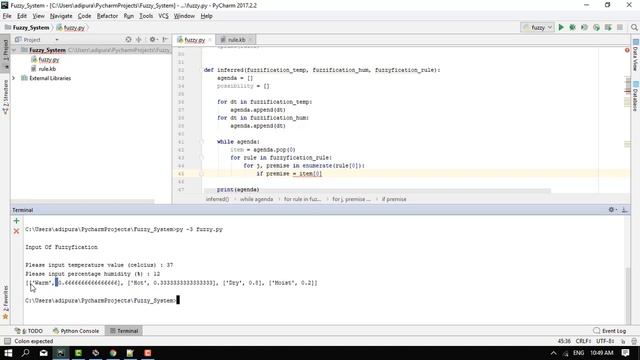Hide the Terminal panel
This screenshot has width=640, height=360.
(624, 210)
